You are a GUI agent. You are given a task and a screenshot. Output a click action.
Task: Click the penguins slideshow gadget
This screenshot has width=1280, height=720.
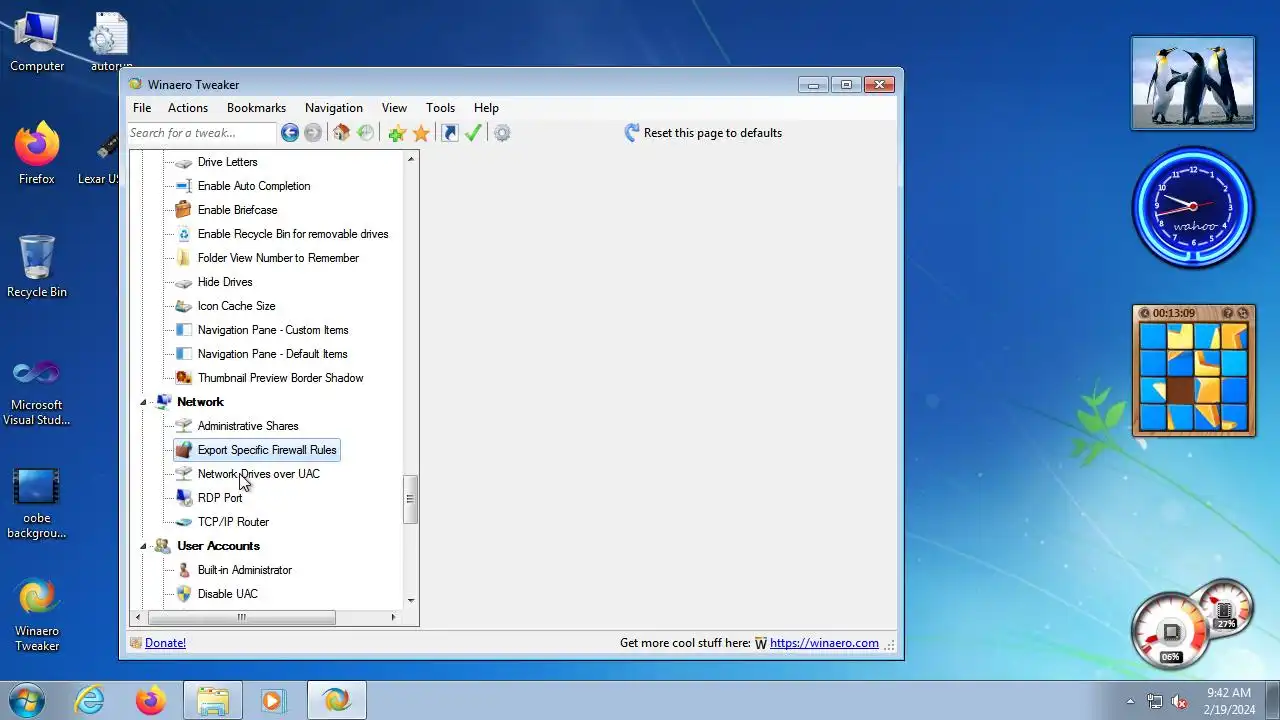1193,83
